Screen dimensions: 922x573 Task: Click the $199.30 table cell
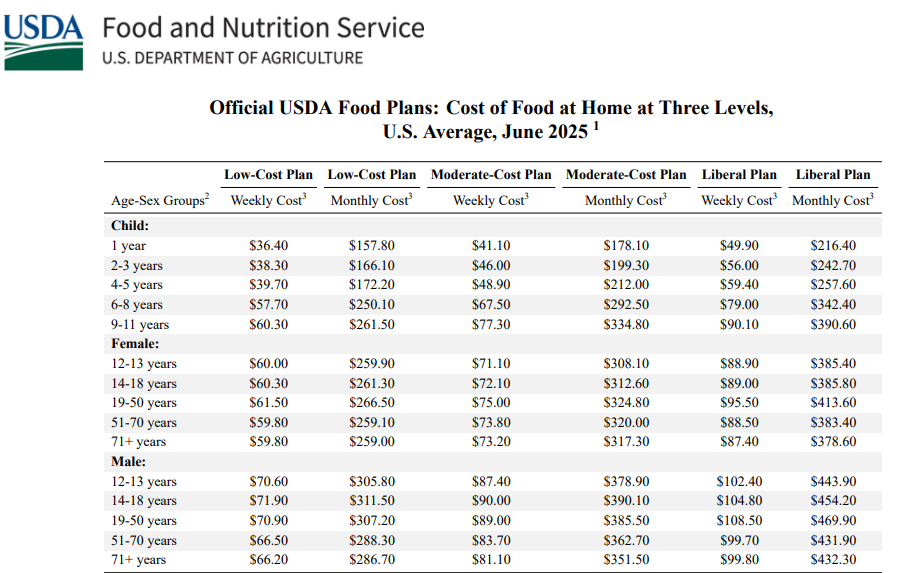point(626,266)
